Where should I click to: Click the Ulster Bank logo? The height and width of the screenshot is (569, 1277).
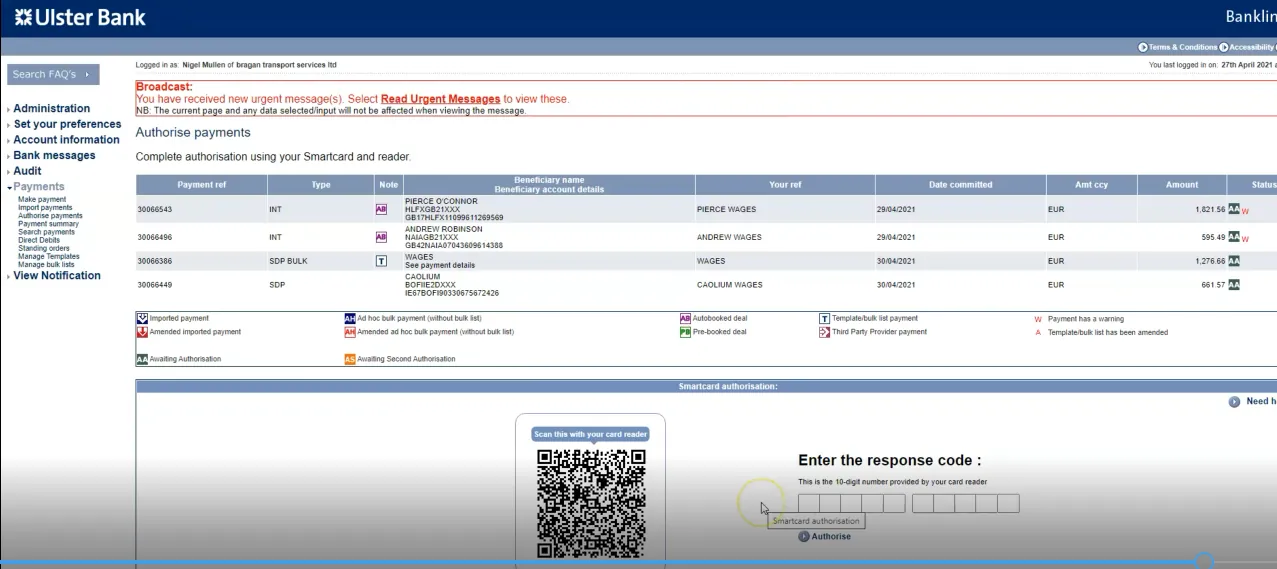pyautogui.click(x=80, y=17)
